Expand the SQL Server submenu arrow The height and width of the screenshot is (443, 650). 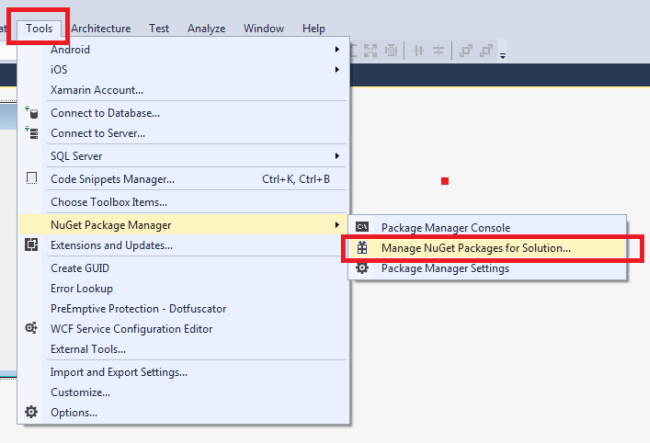coord(337,156)
